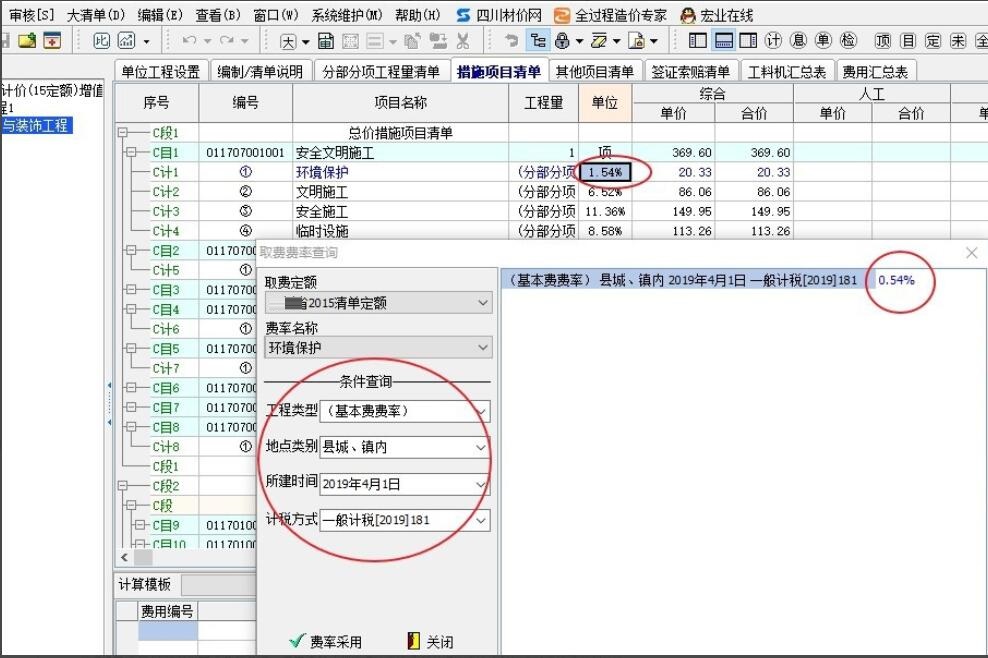
Task: Click the 临时设施 row name
Action: tap(322, 231)
